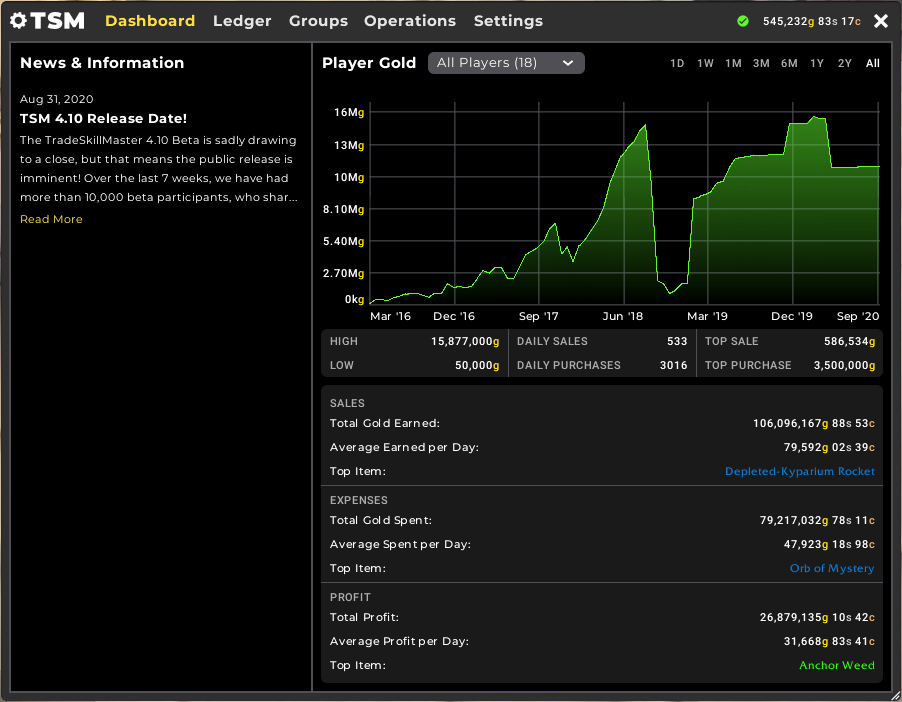
Task: Open the Dashboard tab
Action: (150, 21)
